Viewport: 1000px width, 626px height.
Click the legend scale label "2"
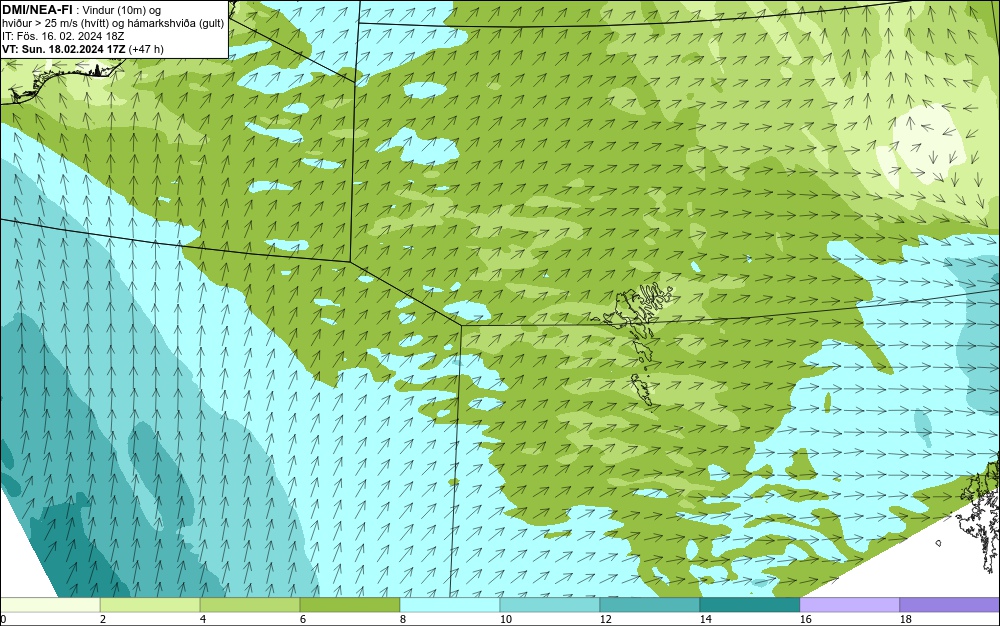[x=103, y=619]
